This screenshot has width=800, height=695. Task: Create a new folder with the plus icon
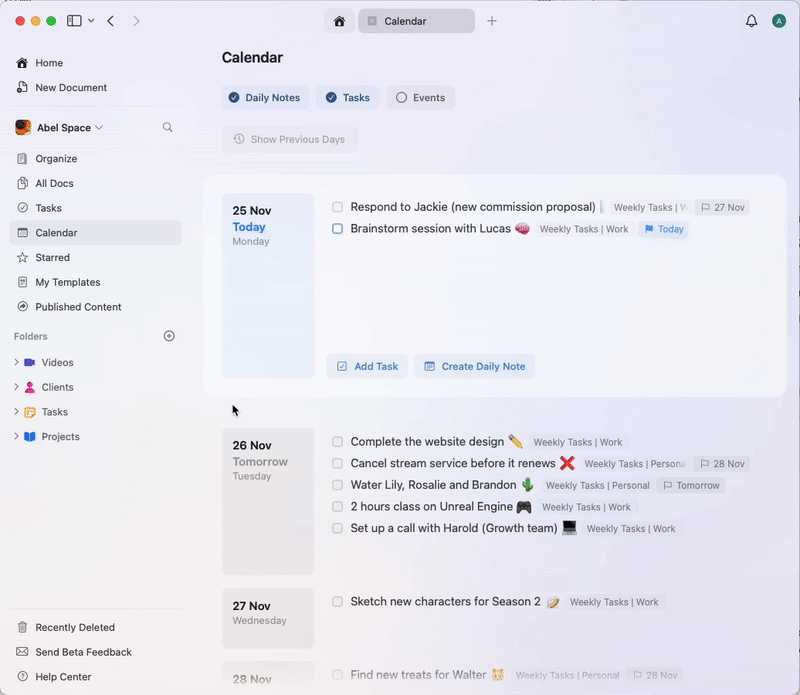click(x=169, y=336)
